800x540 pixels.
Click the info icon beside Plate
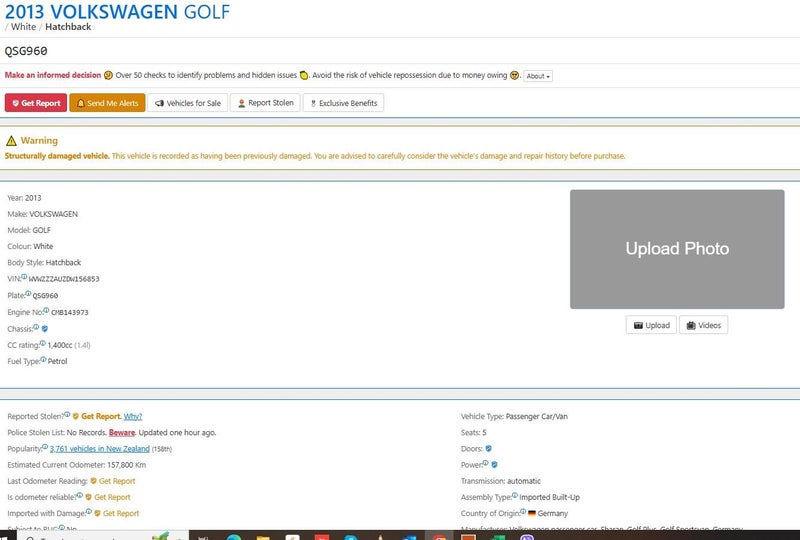coord(29,294)
